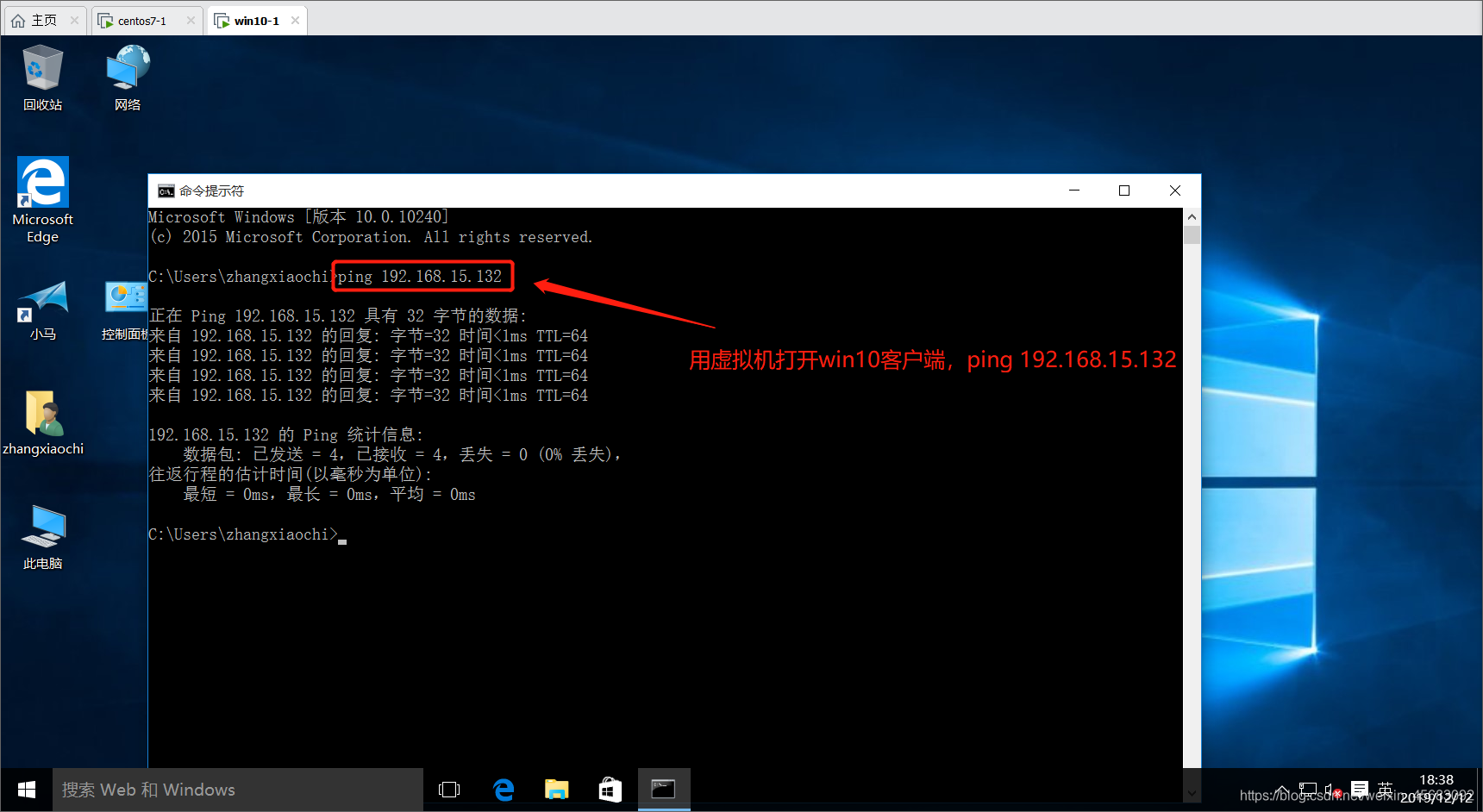Select the 控制面板 control panel icon
The image size is (1483, 812).
point(126,310)
